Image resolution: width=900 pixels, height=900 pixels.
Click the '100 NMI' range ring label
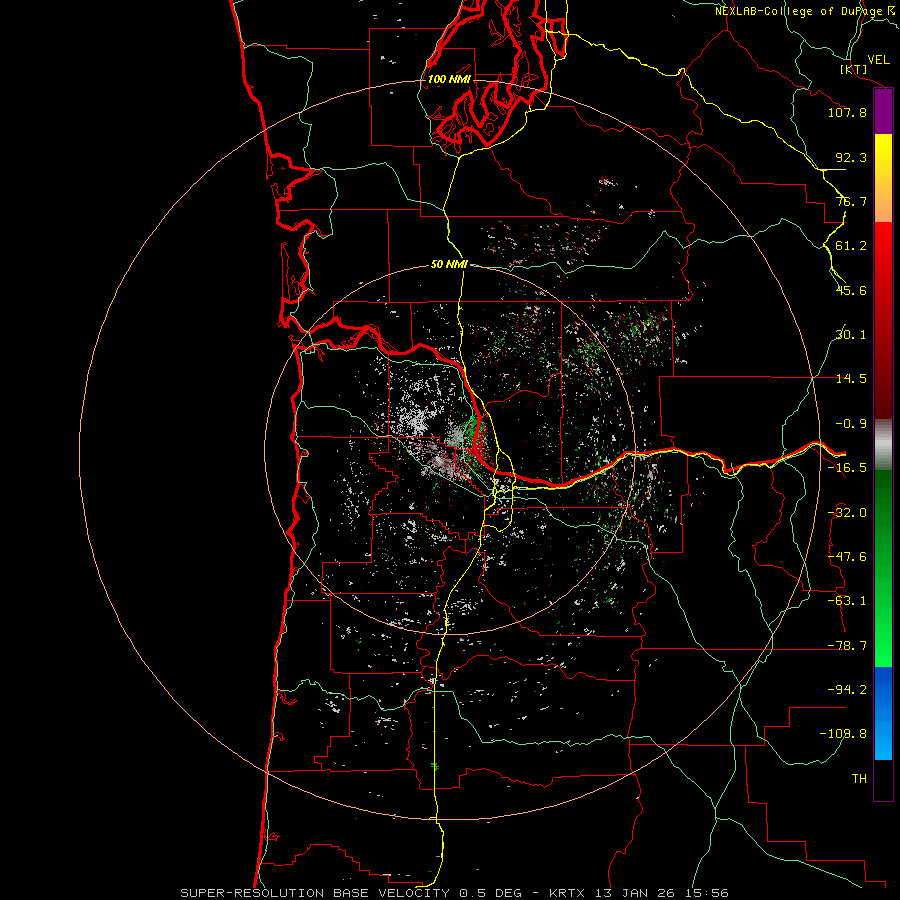(x=449, y=79)
